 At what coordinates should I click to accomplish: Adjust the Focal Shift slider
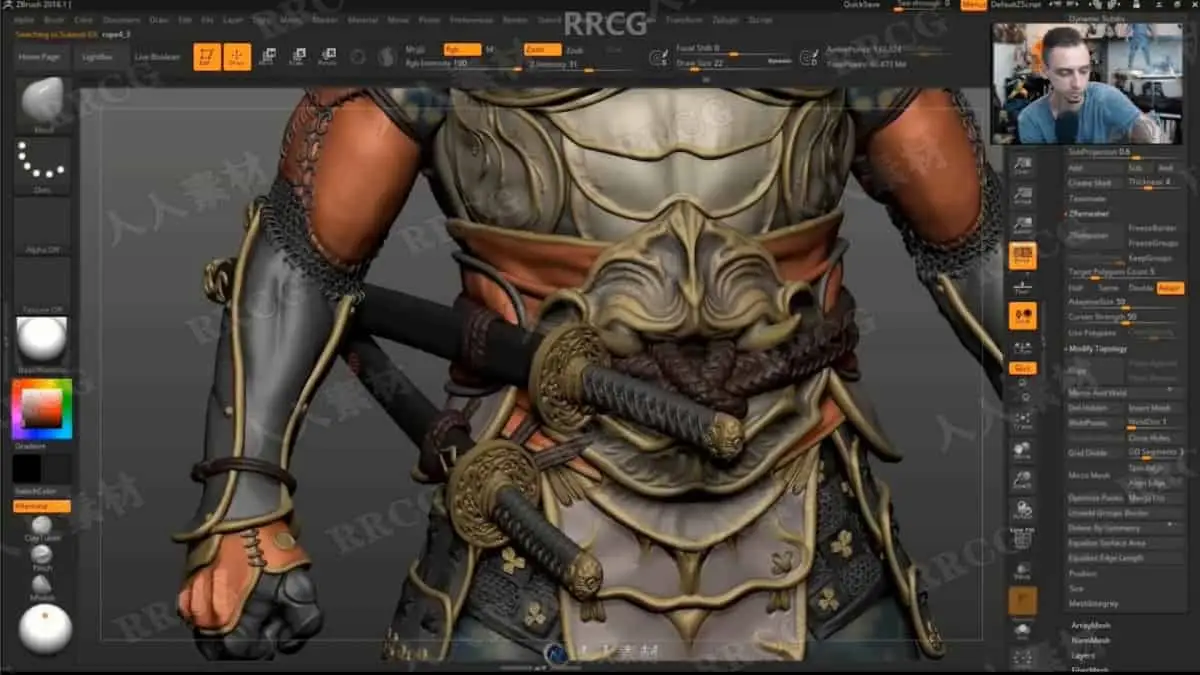point(734,49)
